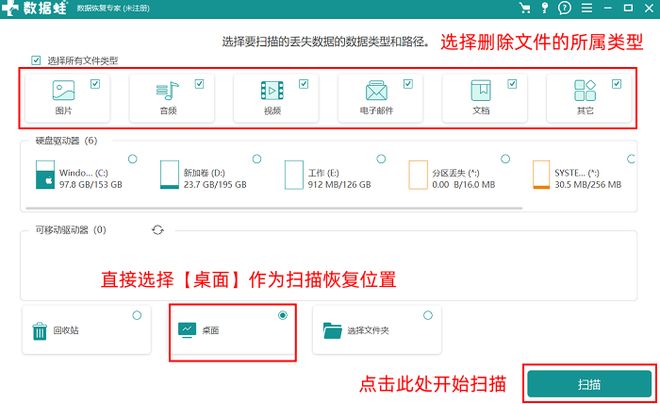Click the 回收站 recycle bin icon
The height and width of the screenshot is (404, 660).
pos(40,331)
